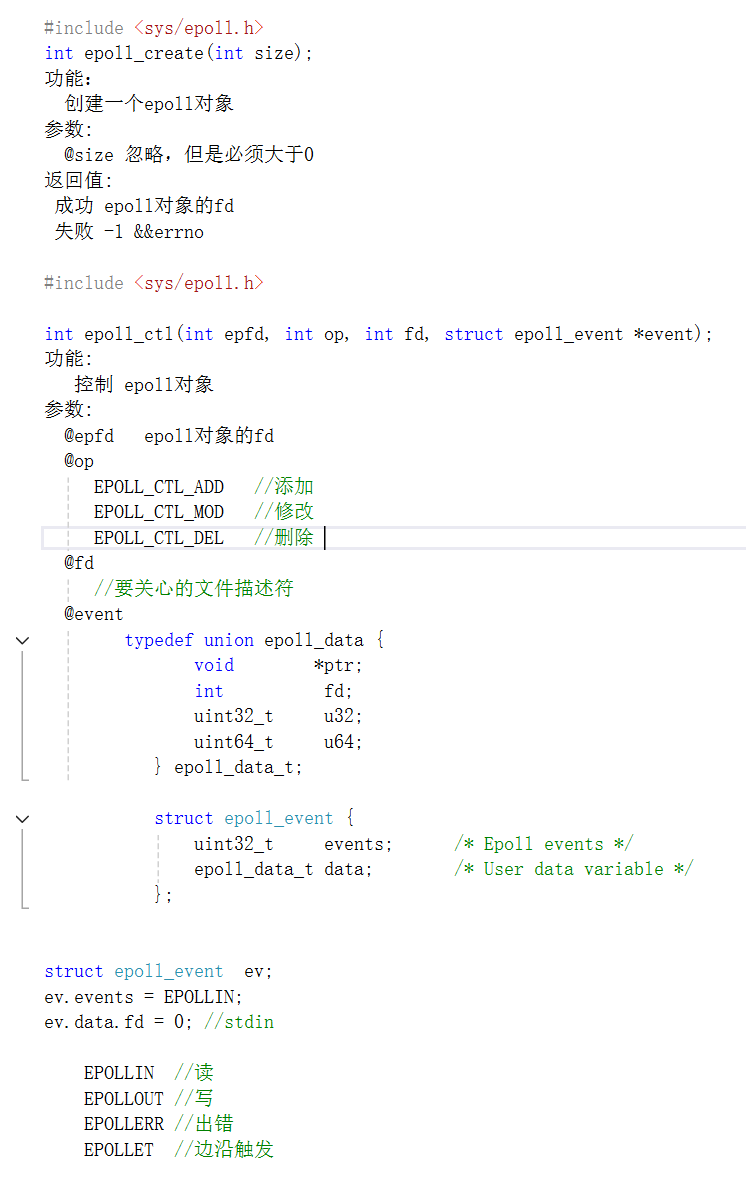Screen dimensions: 746x1190
Task: Click the //添加 comment
Action: pos(284,486)
